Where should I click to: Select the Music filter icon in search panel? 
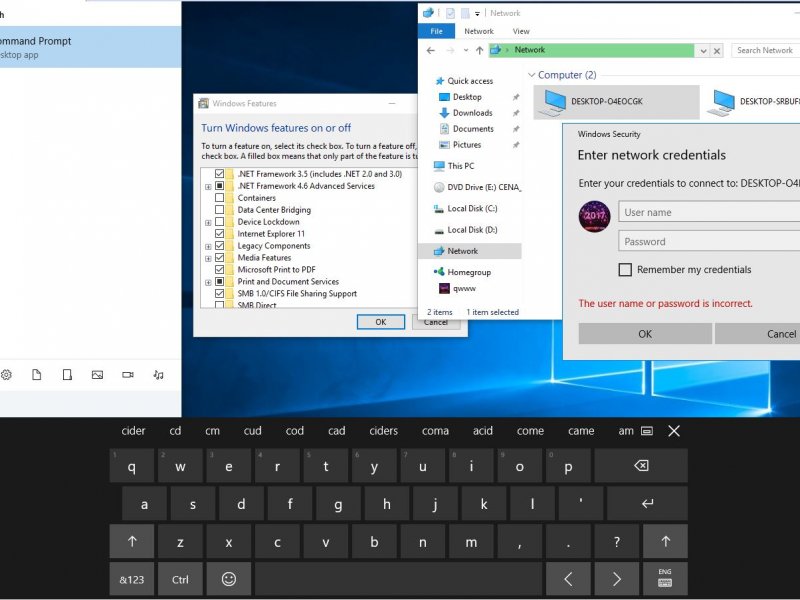pyautogui.click(x=159, y=375)
